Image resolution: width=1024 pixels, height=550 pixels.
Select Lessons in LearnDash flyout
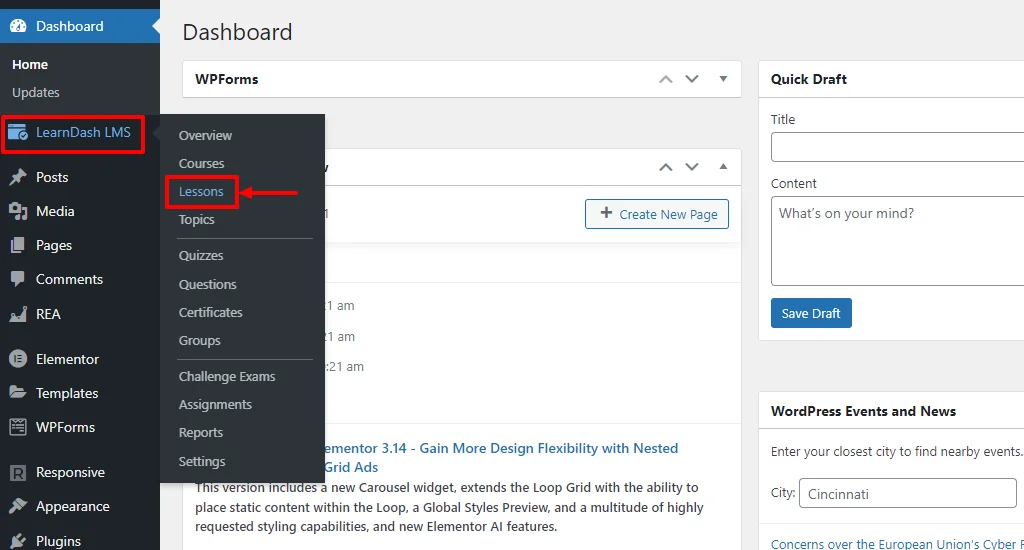(x=201, y=191)
